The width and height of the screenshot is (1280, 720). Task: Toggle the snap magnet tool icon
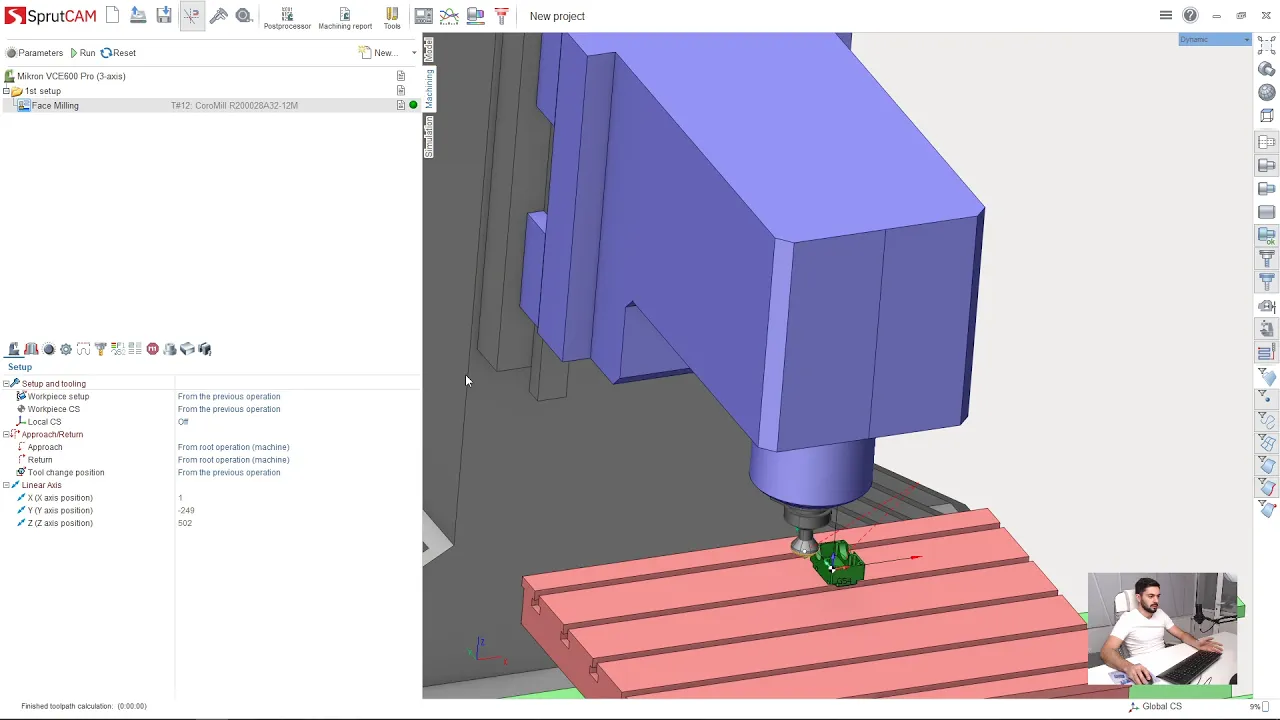[x=191, y=15]
